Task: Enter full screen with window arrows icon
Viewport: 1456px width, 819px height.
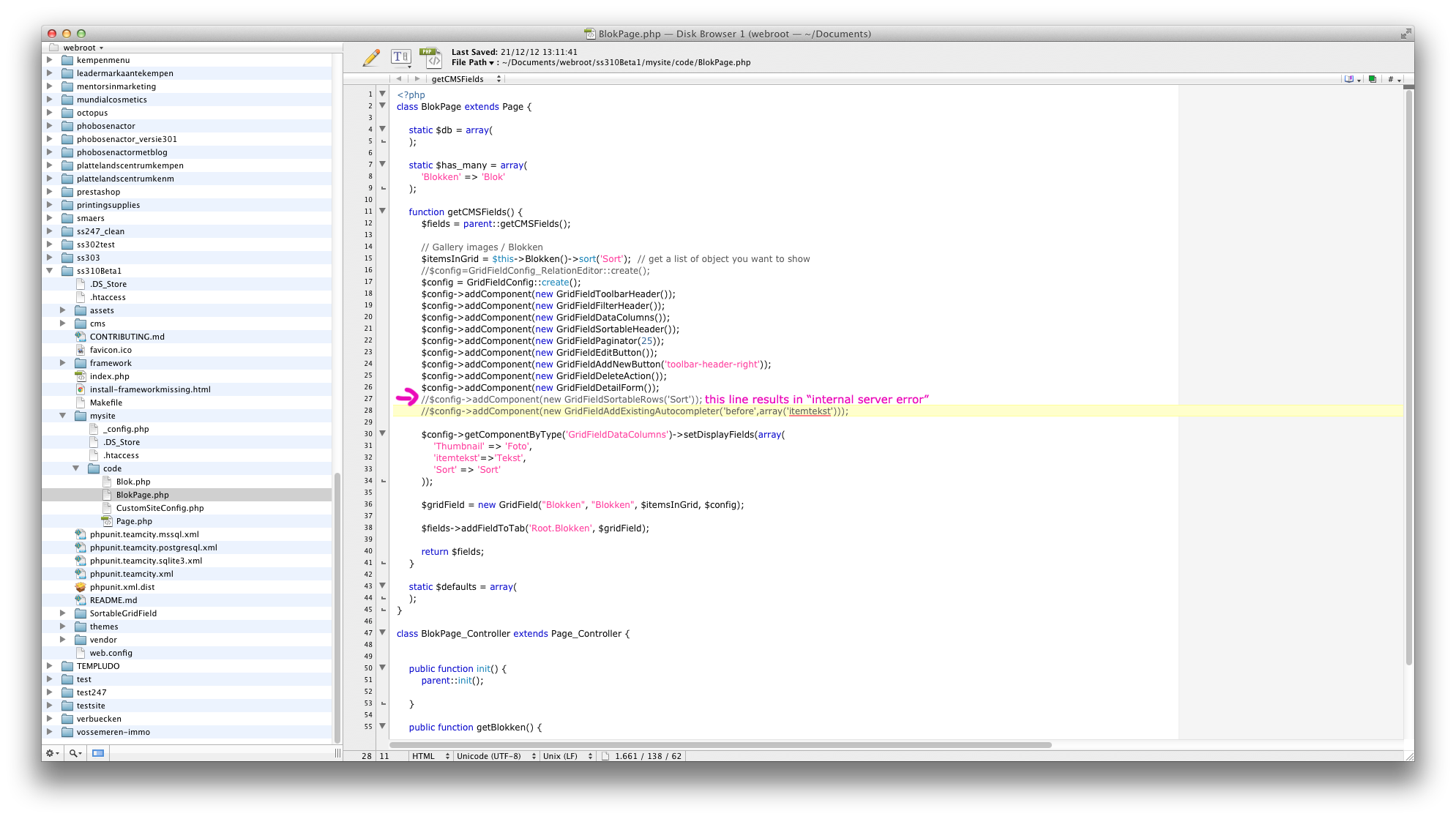Action: click(x=1405, y=34)
